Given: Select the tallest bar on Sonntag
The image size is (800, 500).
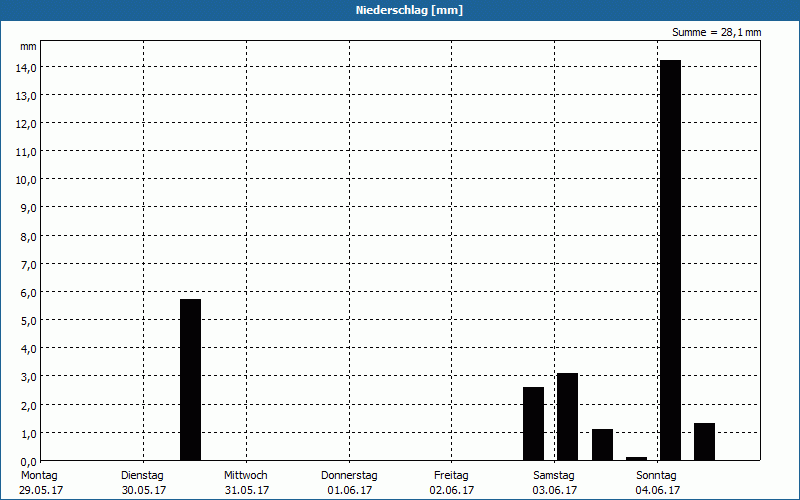Looking at the screenshot, I should pos(670,260).
